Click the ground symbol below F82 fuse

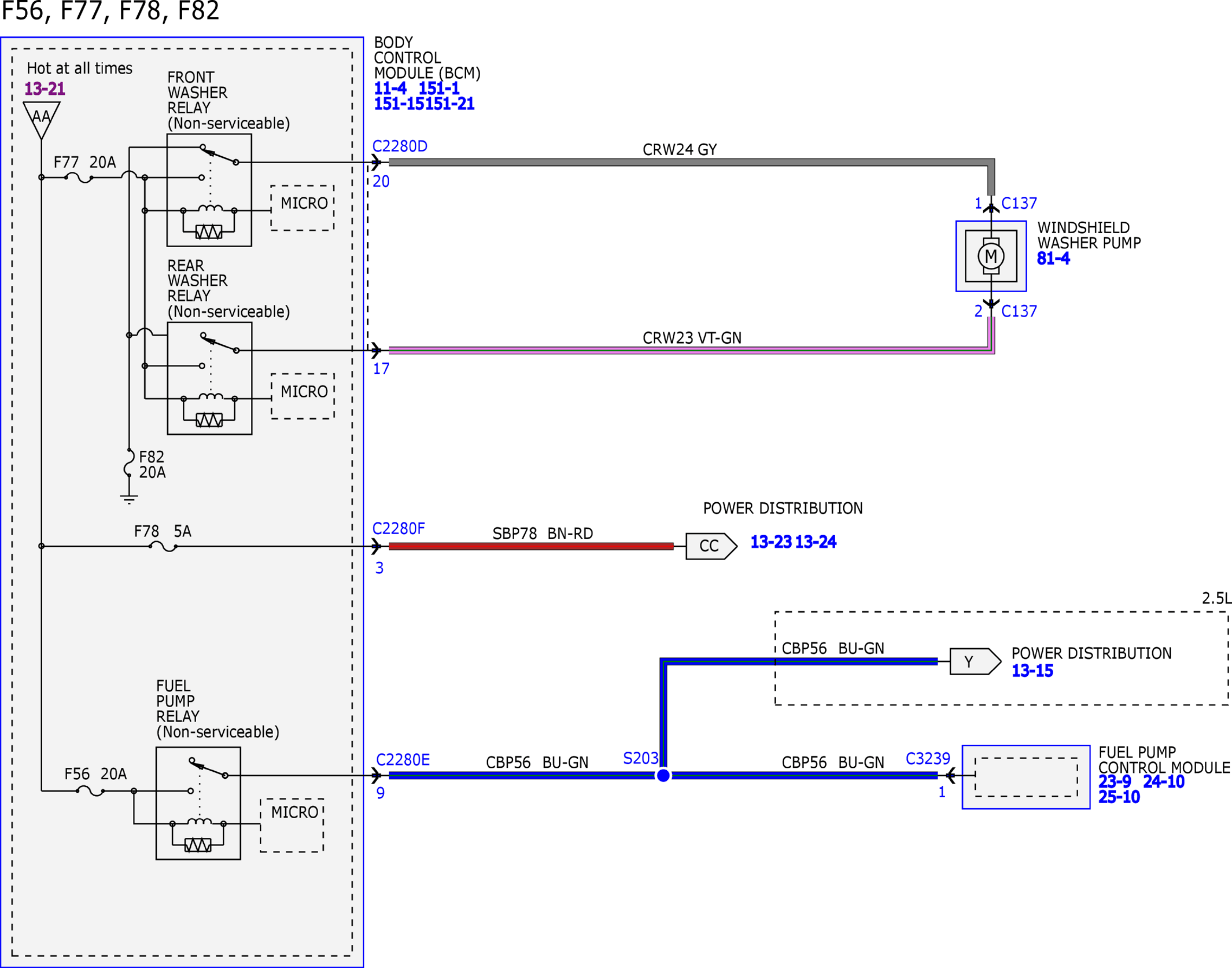(129, 499)
